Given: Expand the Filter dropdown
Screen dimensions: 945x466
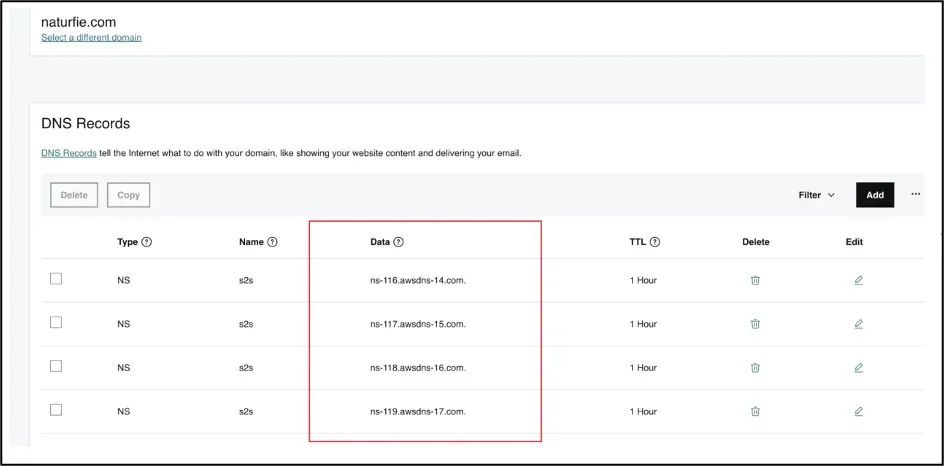Looking at the screenshot, I should (x=817, y=195).
